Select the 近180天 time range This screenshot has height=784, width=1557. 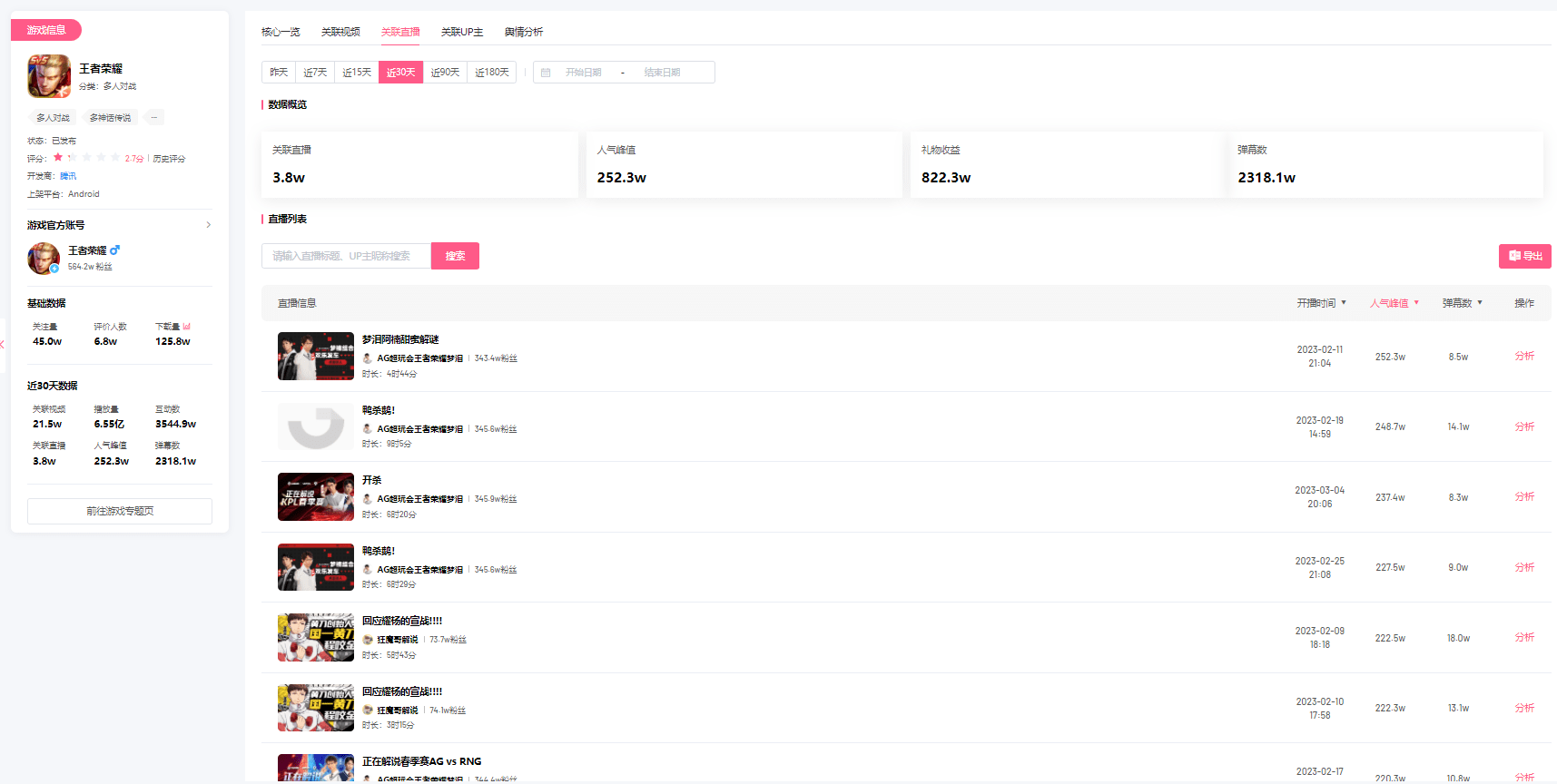point(492,73)
